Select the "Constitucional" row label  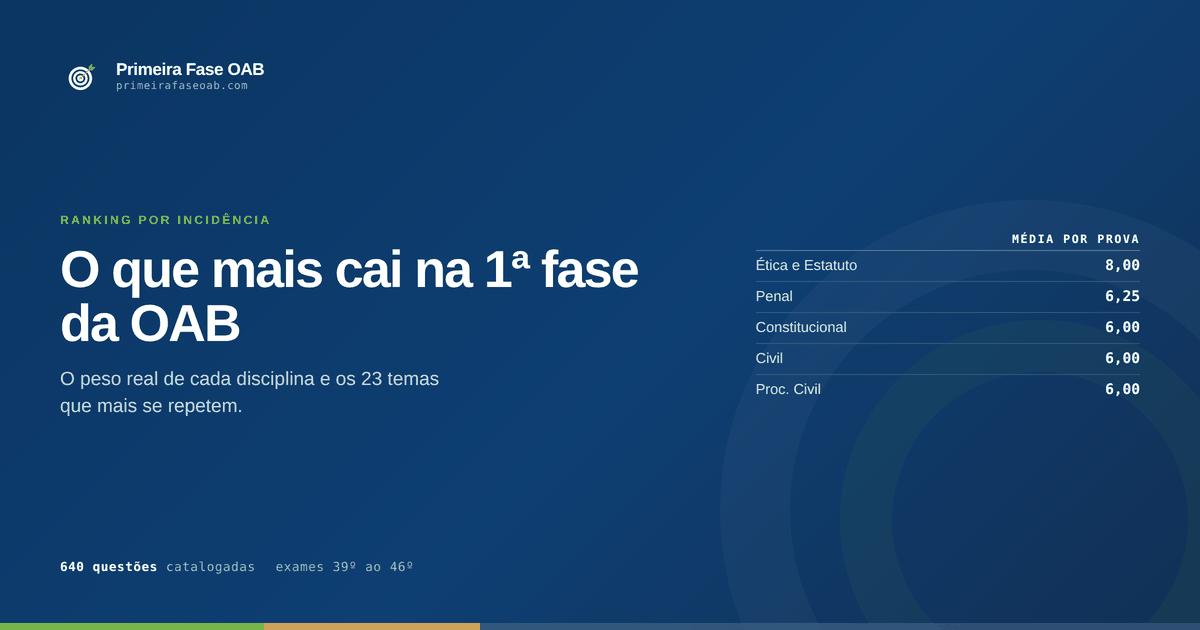[x=801, y=327]
